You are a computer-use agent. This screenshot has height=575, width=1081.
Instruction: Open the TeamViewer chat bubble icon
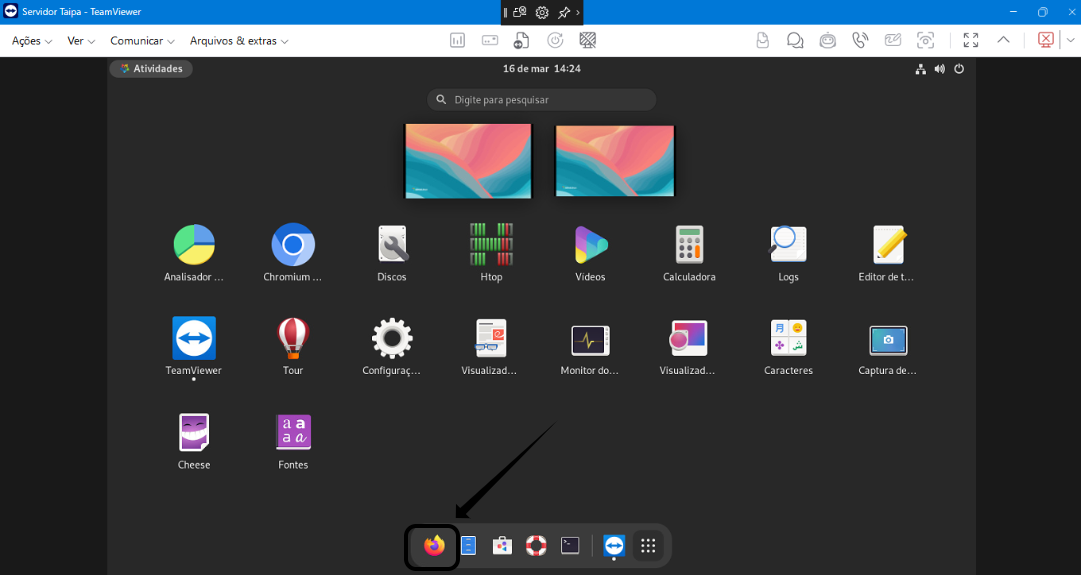pyautogui.click(x=795, y=41)
